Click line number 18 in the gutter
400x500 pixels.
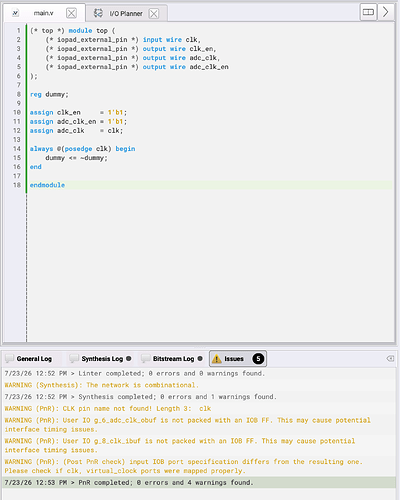point(17,185)
